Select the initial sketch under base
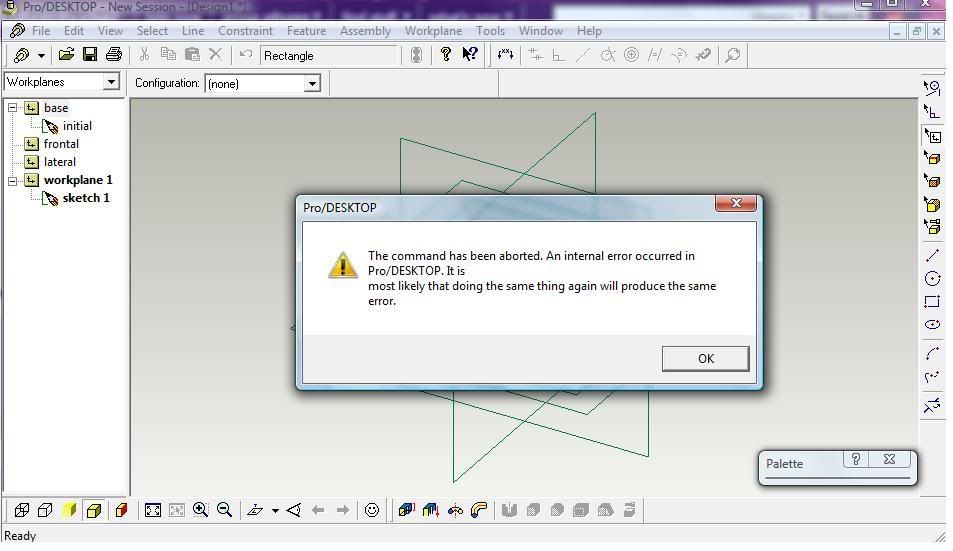Image resolution: width=953 pixels, height=551 pixels. 77,126
